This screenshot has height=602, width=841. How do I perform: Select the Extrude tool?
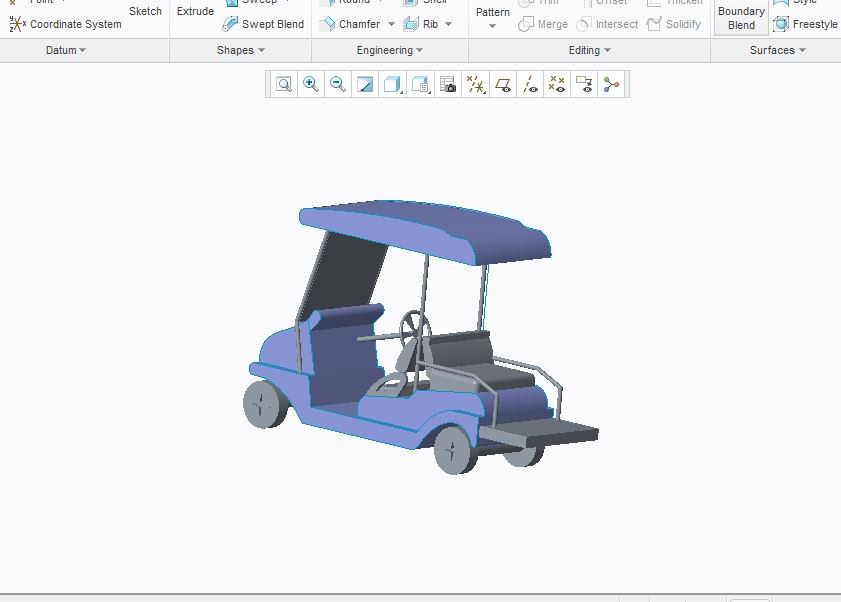(x=194, y=11)
